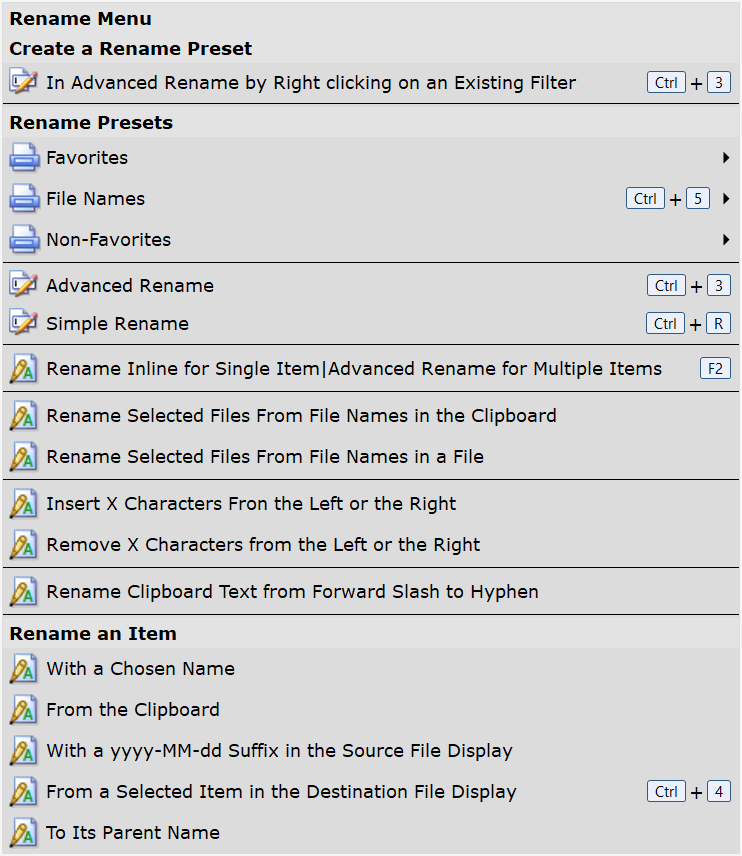Image resolution: width=742 pixels, height=856 pixels.
Task: Click the pencil icon beside To Its Parent Name
Action: pos(23,833)
